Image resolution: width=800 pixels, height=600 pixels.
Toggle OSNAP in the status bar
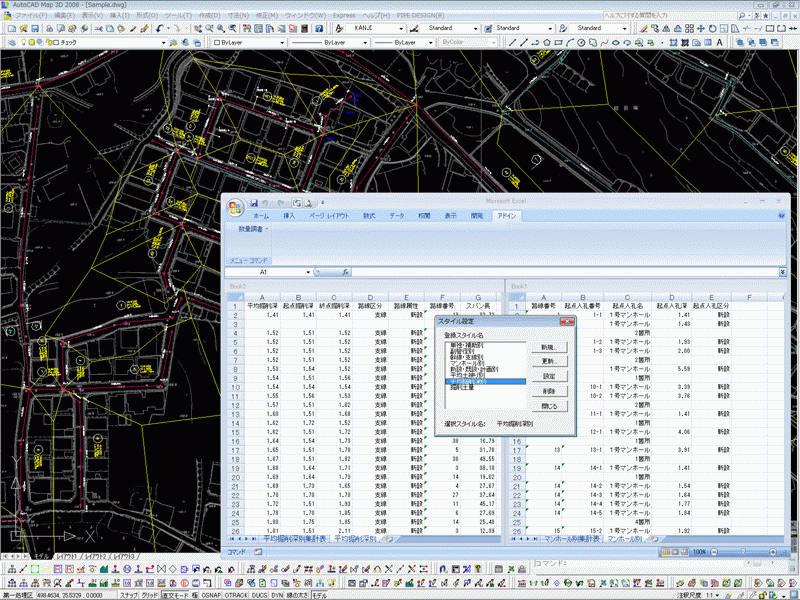211,594
